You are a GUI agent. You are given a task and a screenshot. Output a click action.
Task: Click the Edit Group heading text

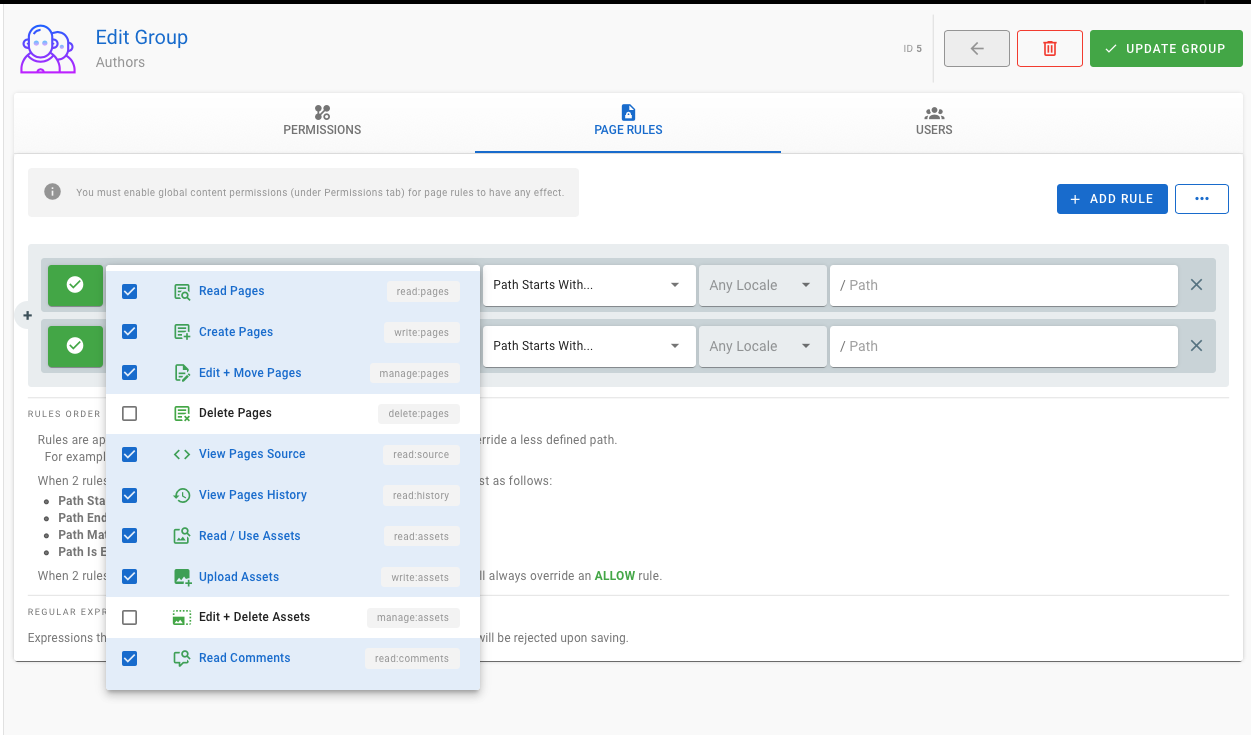tap(142, 37)
